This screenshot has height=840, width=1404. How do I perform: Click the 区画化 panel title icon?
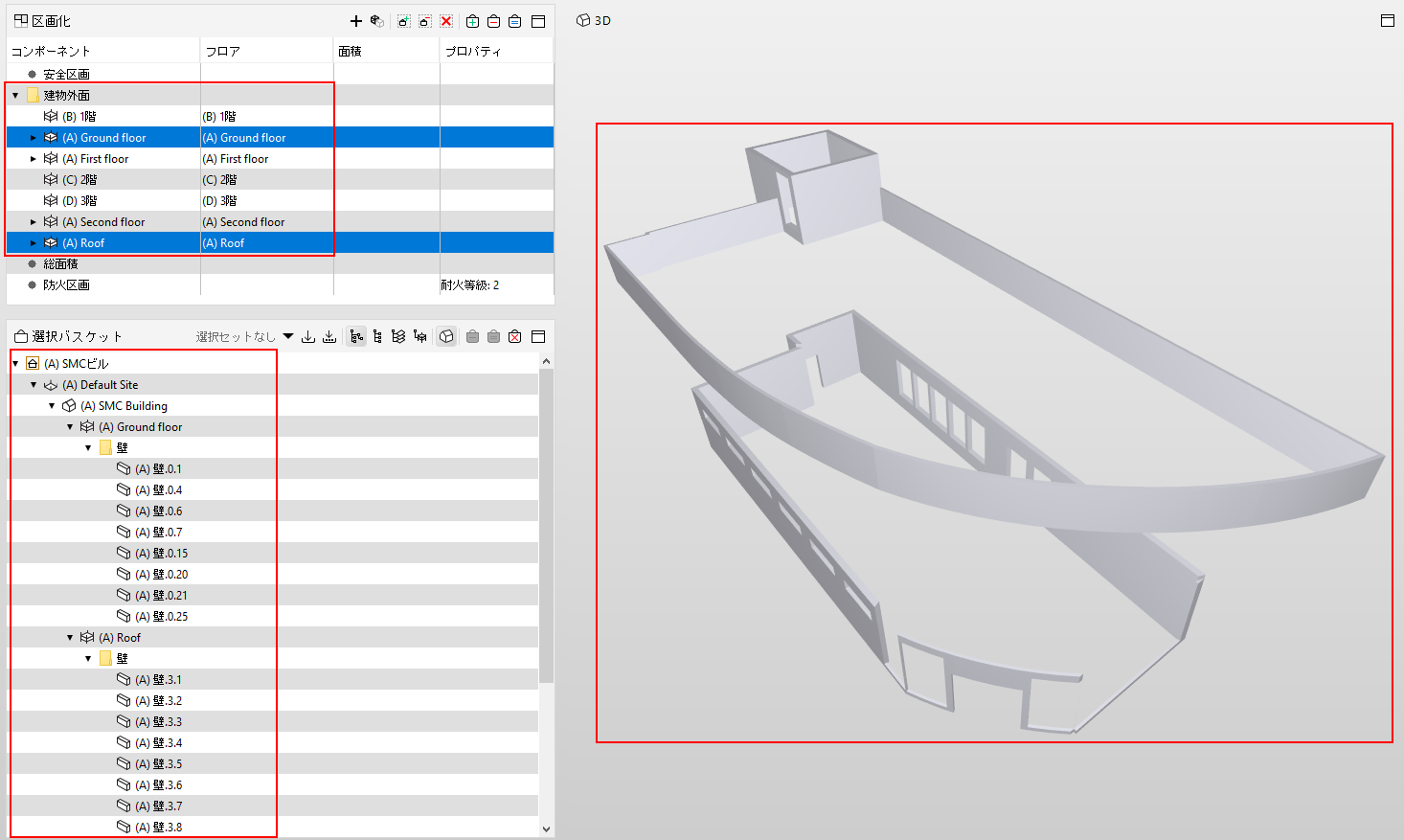pos(21,21)
